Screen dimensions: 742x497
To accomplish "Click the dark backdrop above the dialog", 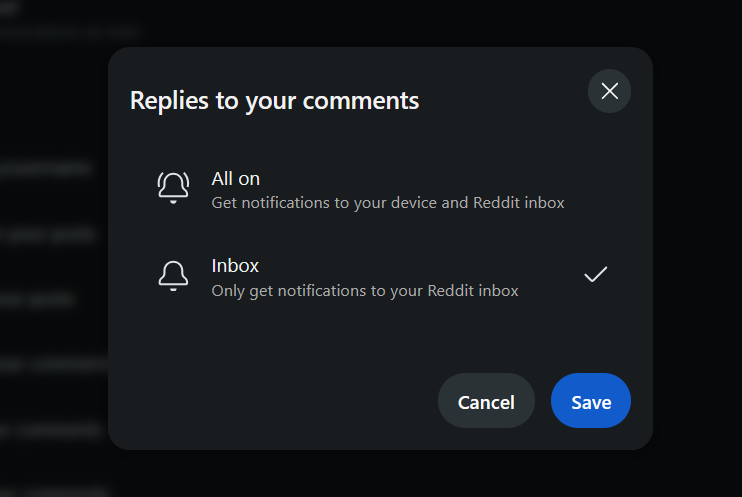I will (380, 23).
